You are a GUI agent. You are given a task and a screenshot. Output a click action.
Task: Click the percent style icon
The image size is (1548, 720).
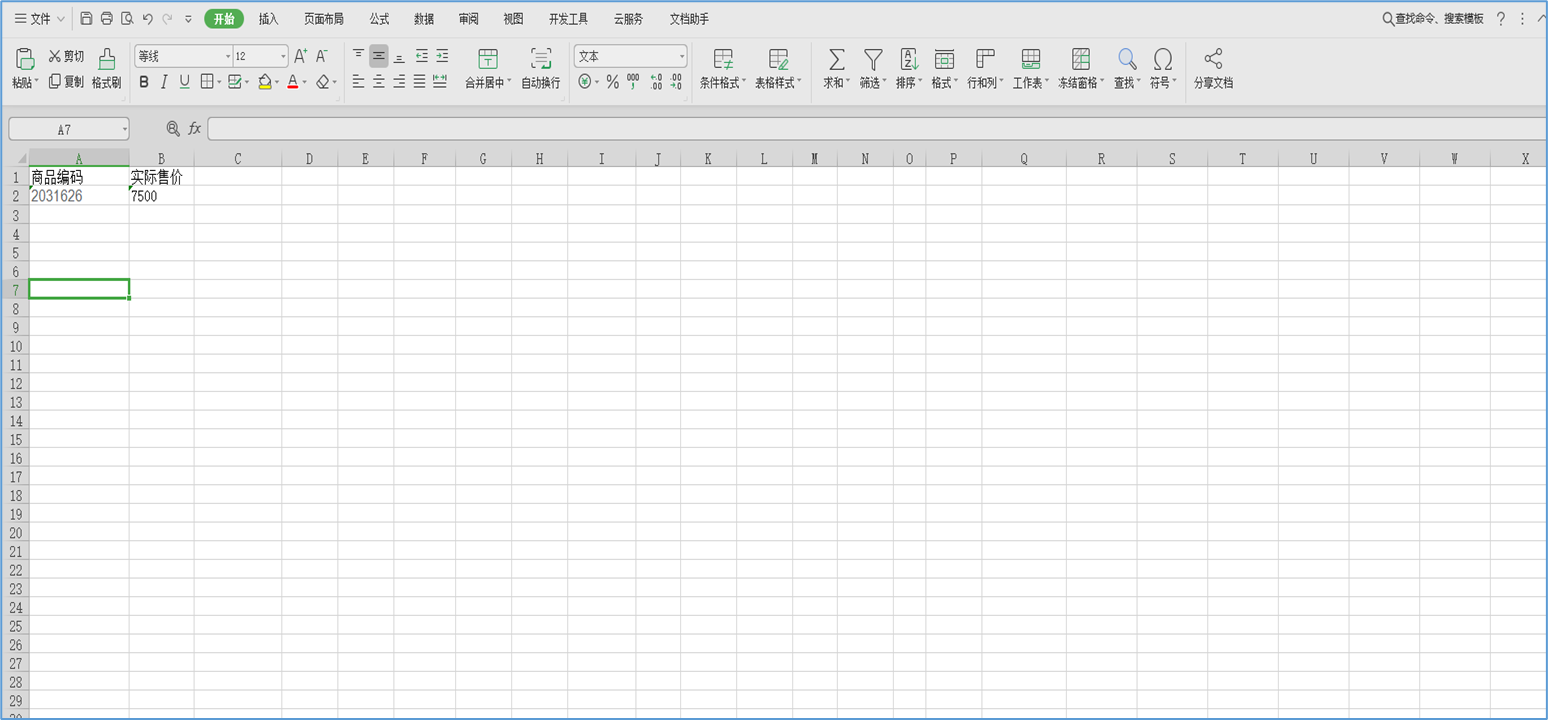tap(612, 82)
